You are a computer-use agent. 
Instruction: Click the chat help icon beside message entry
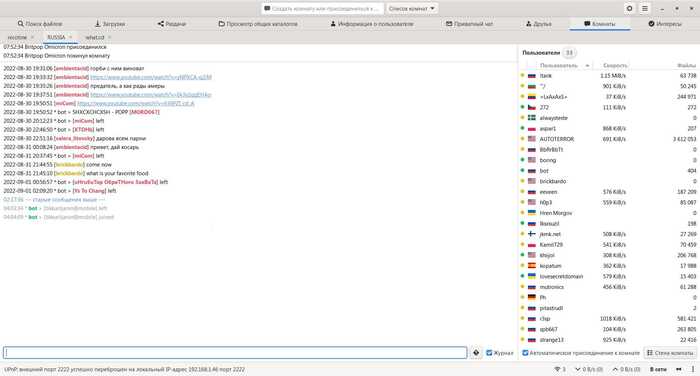coord(476,353)
